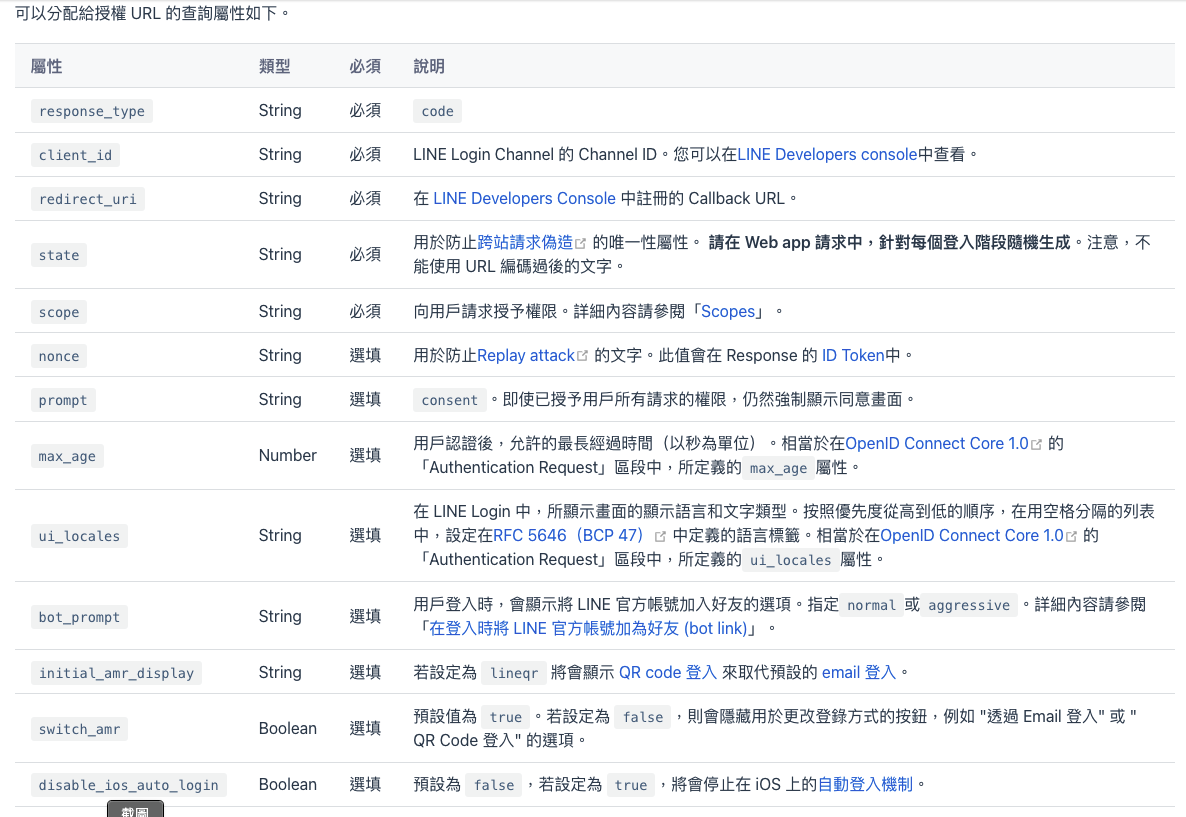Click external-link icon after OpenID link in ui_locales row

[x=1071, y=536]
